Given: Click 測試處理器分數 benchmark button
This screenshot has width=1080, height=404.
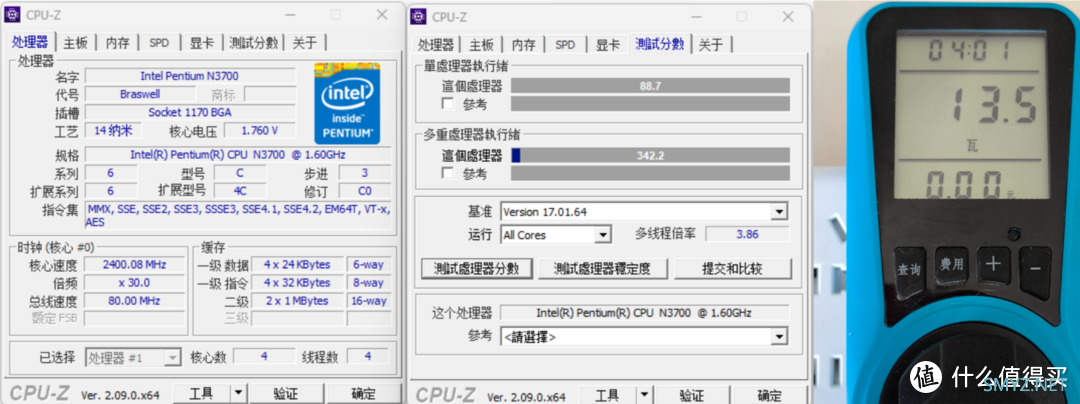Looking at the screenshot, I should [x=476, y=268].
